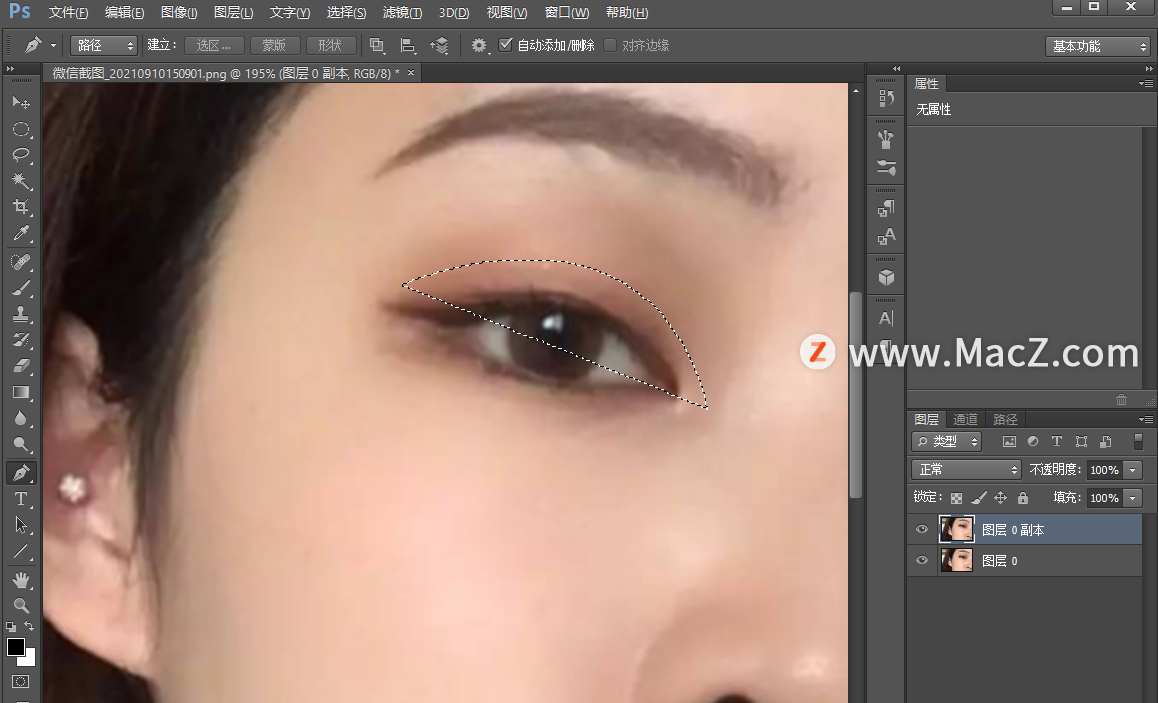
Task: Select the Clone Stamp tool
Action: click(21, 314)
